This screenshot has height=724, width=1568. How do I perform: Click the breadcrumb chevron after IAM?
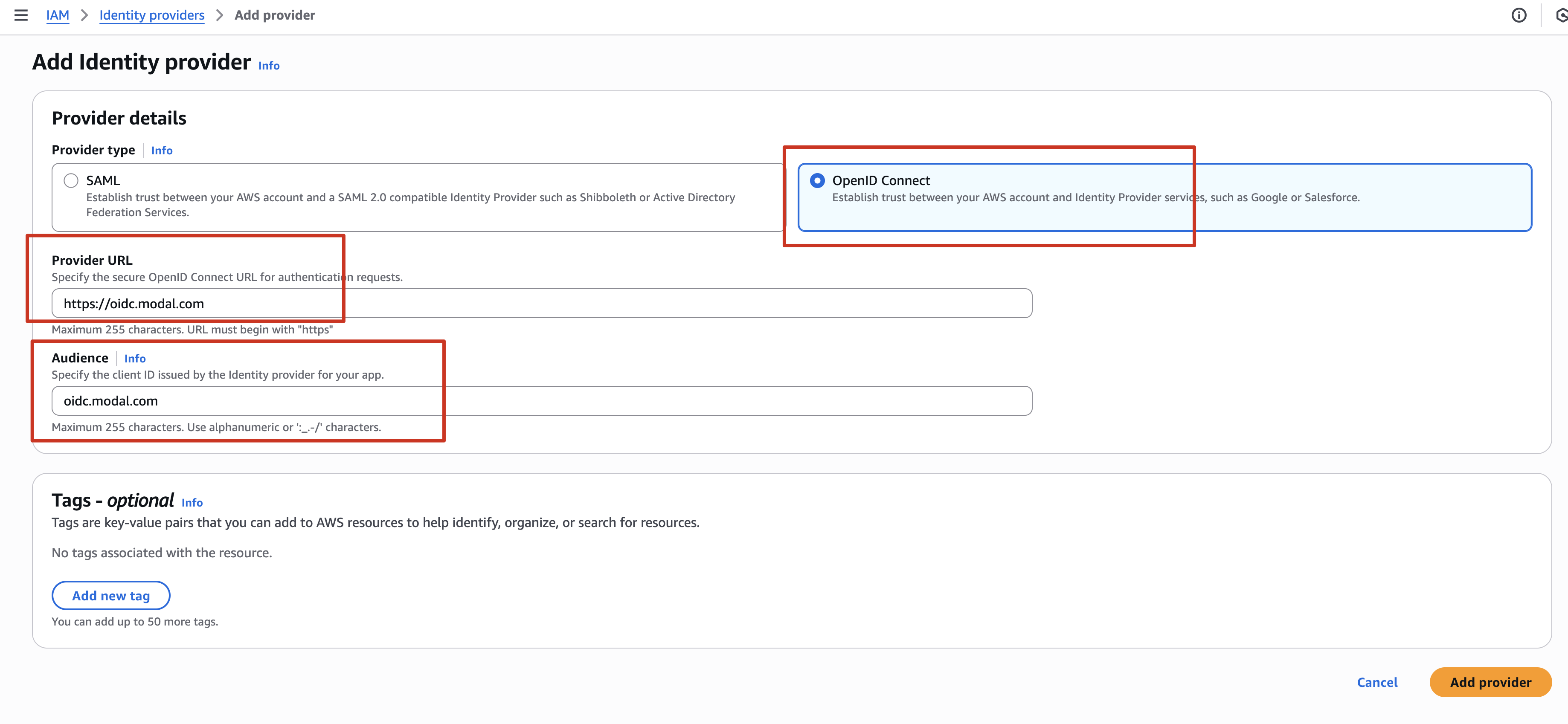84,15
